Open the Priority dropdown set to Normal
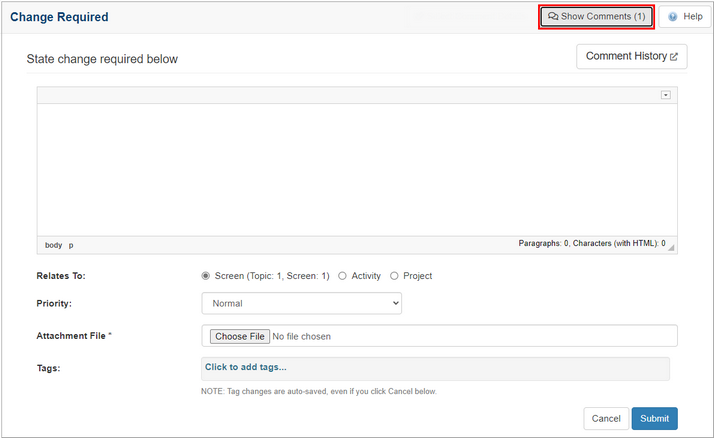Screen dimensions: 714x438 [x=301, y=303]
